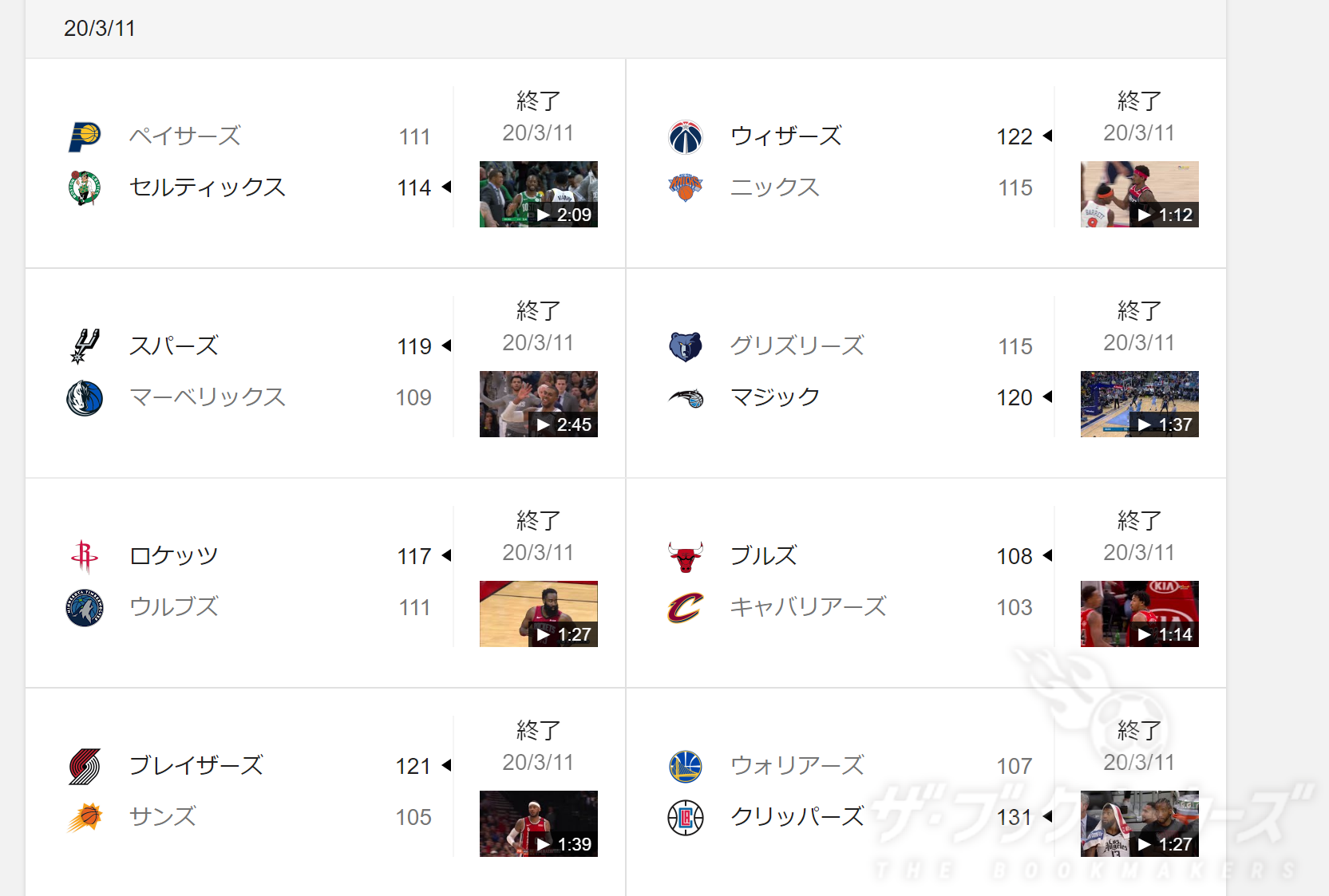Image resolution: width=1329 pixels, height=896 pixels.
Task: Click the Clippers team logo
Action: coord(686,816)
